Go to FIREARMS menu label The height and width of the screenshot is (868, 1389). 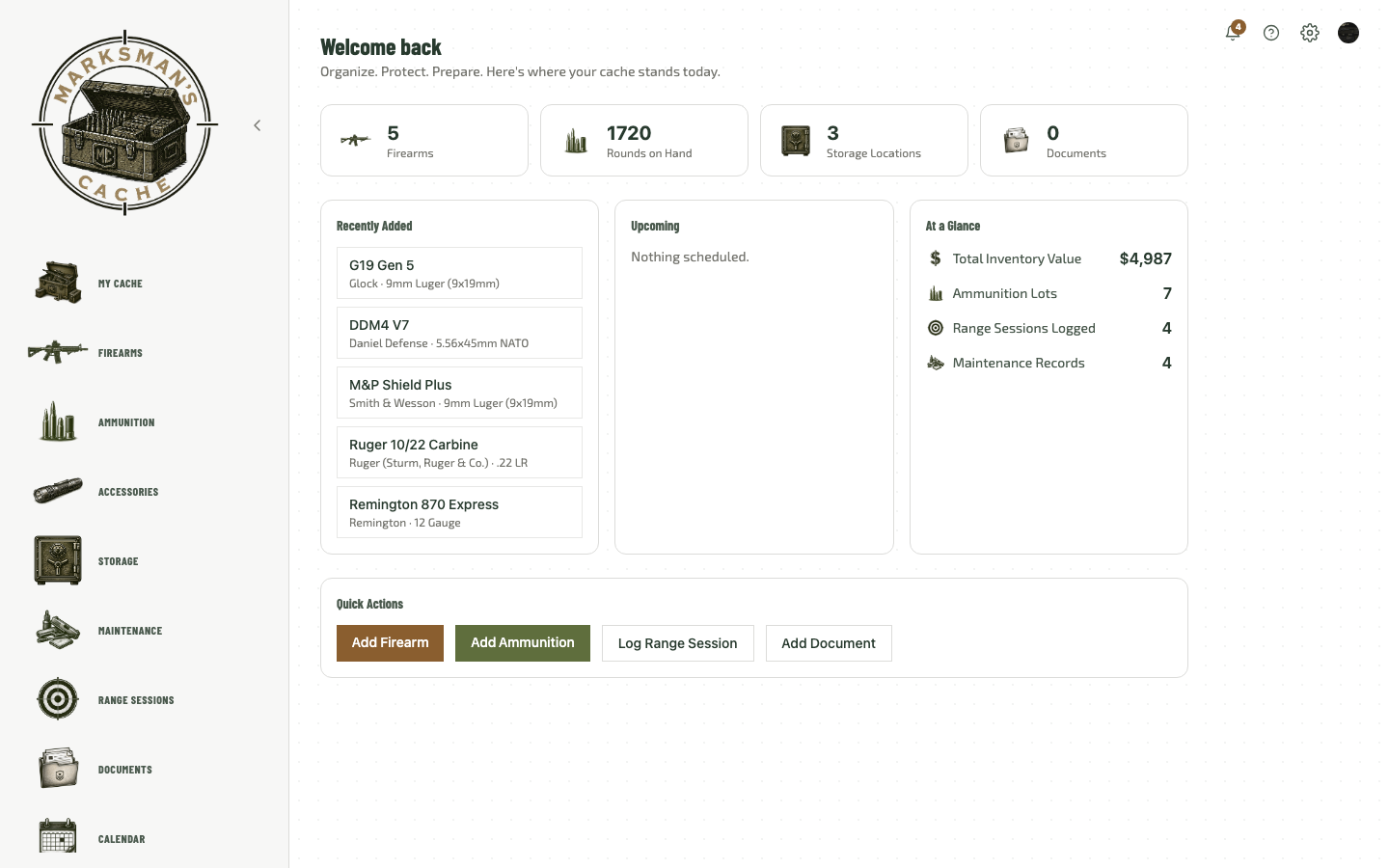(x=121, y=353)
